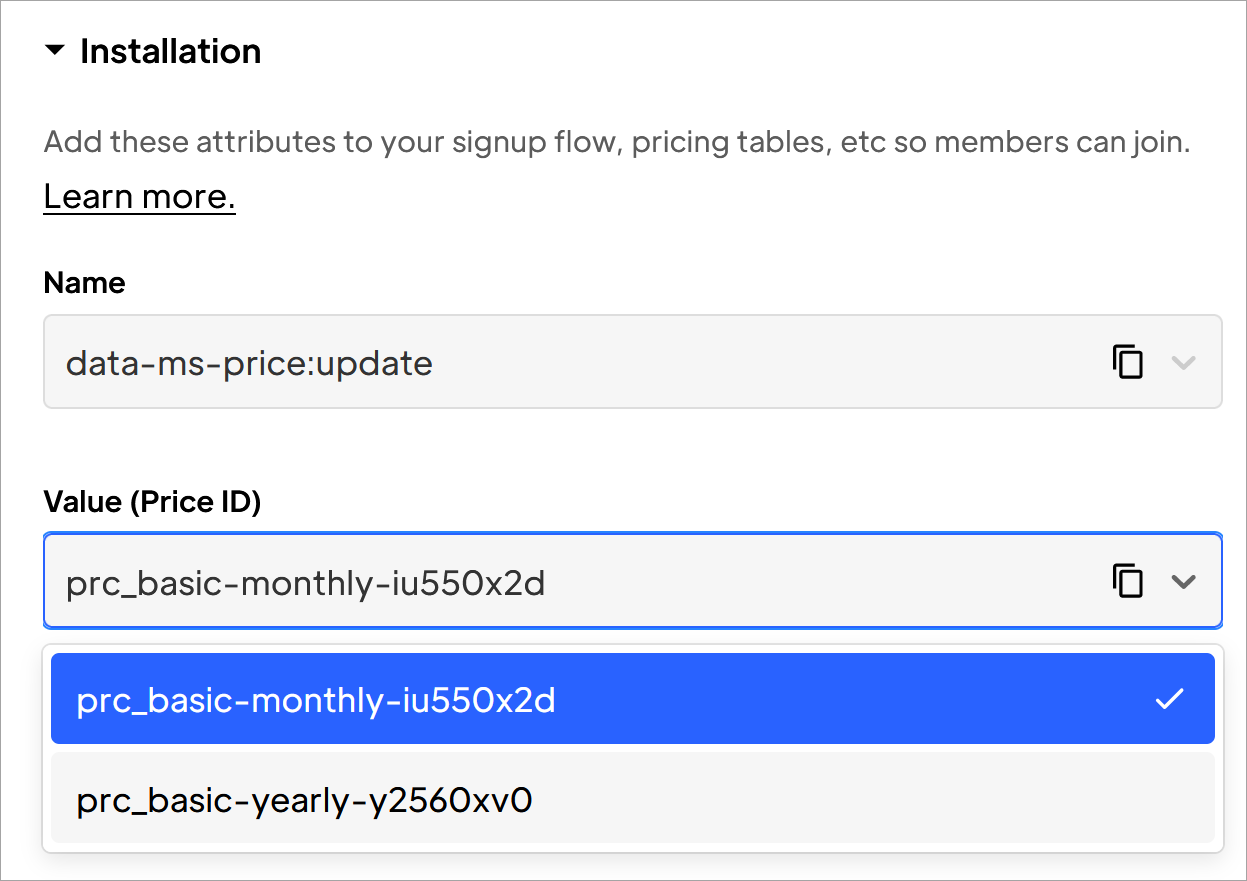1247x881 pixels.
Task: Click the data-ms-price:update text
Action: click(x=249, y=363)
